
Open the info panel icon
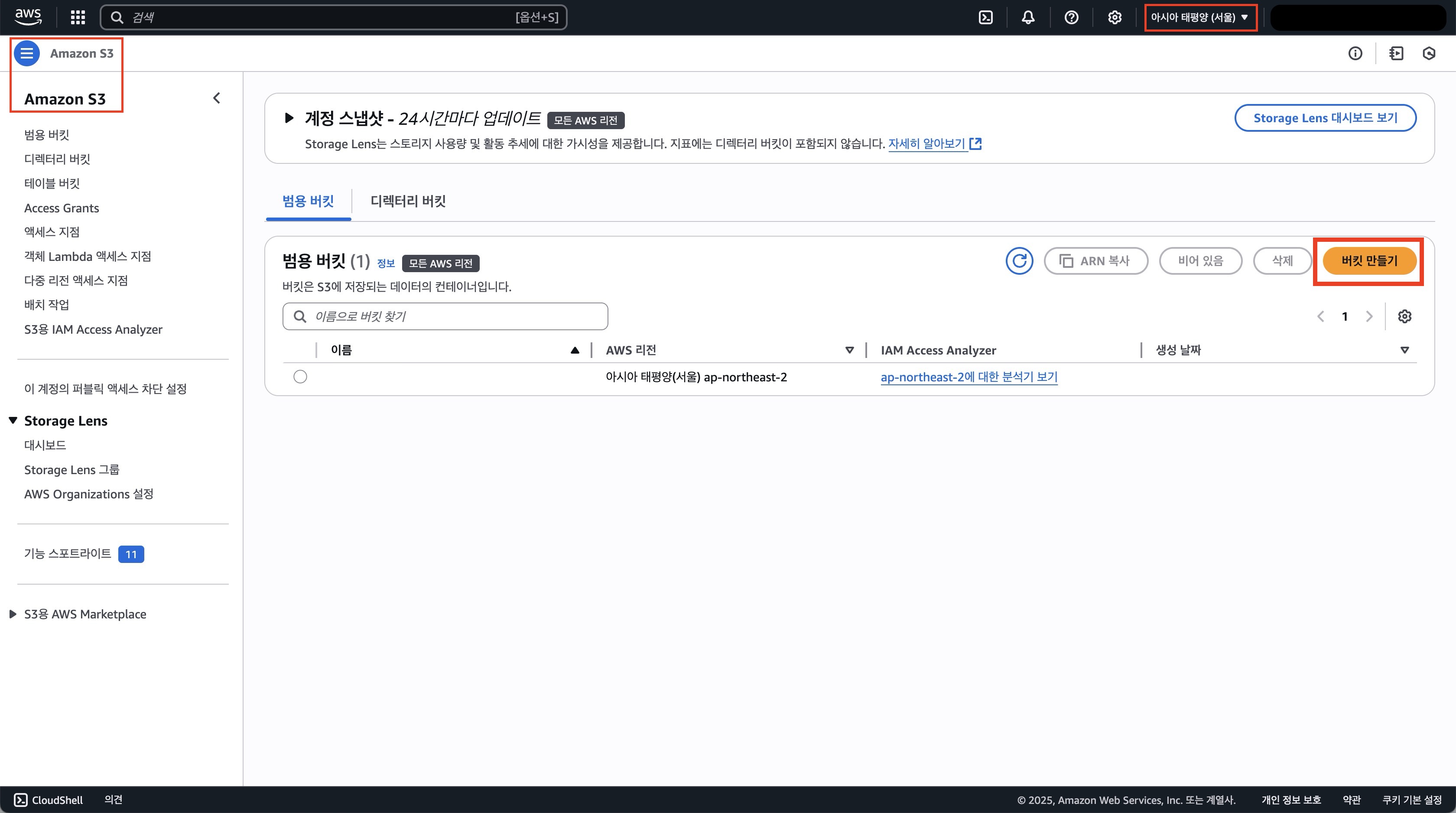click(1355, 53)
